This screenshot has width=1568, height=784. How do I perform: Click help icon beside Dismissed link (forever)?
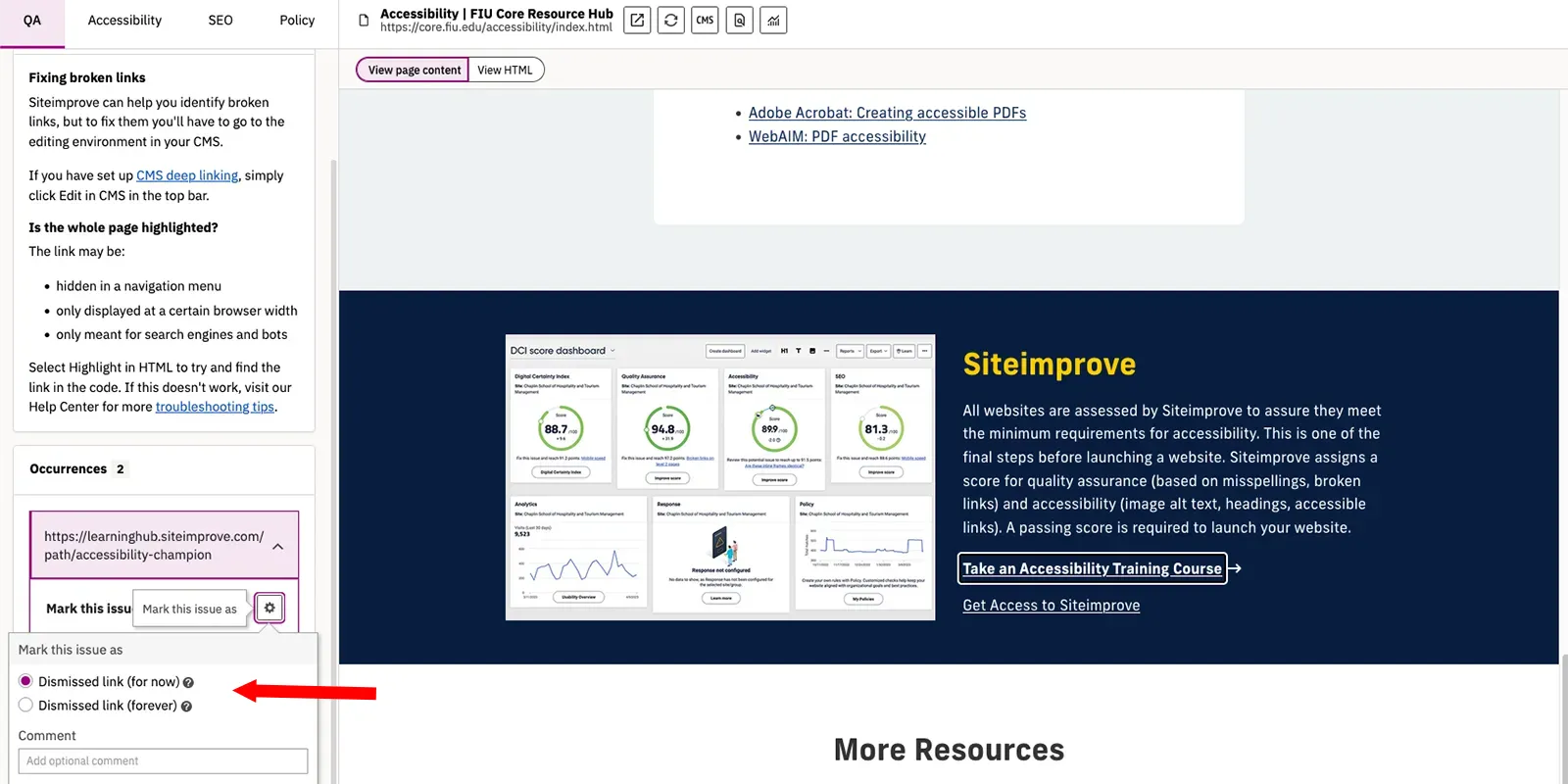(186, 706)
